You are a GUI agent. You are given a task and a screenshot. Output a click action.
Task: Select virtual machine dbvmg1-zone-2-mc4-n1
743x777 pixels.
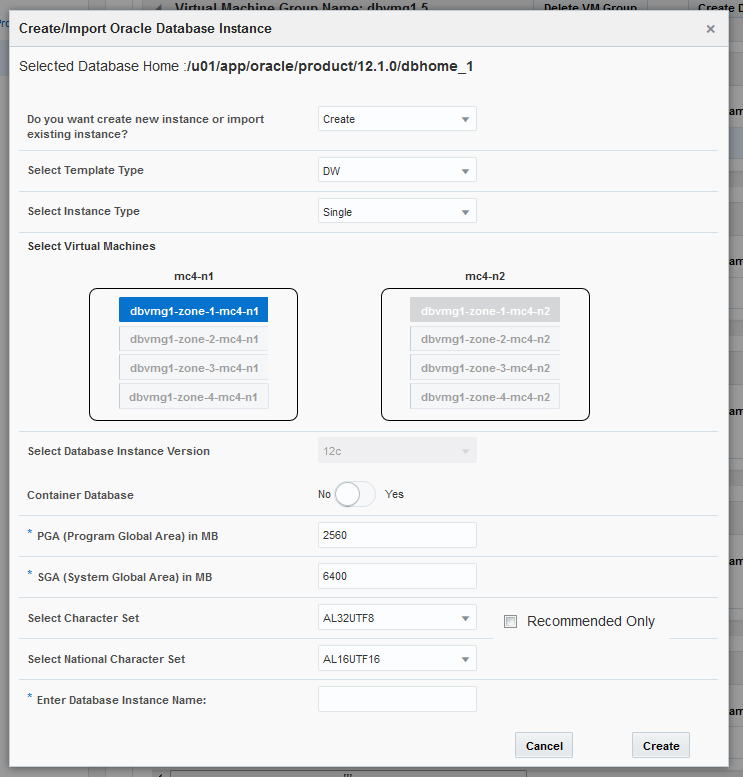[x=193, y=339]
